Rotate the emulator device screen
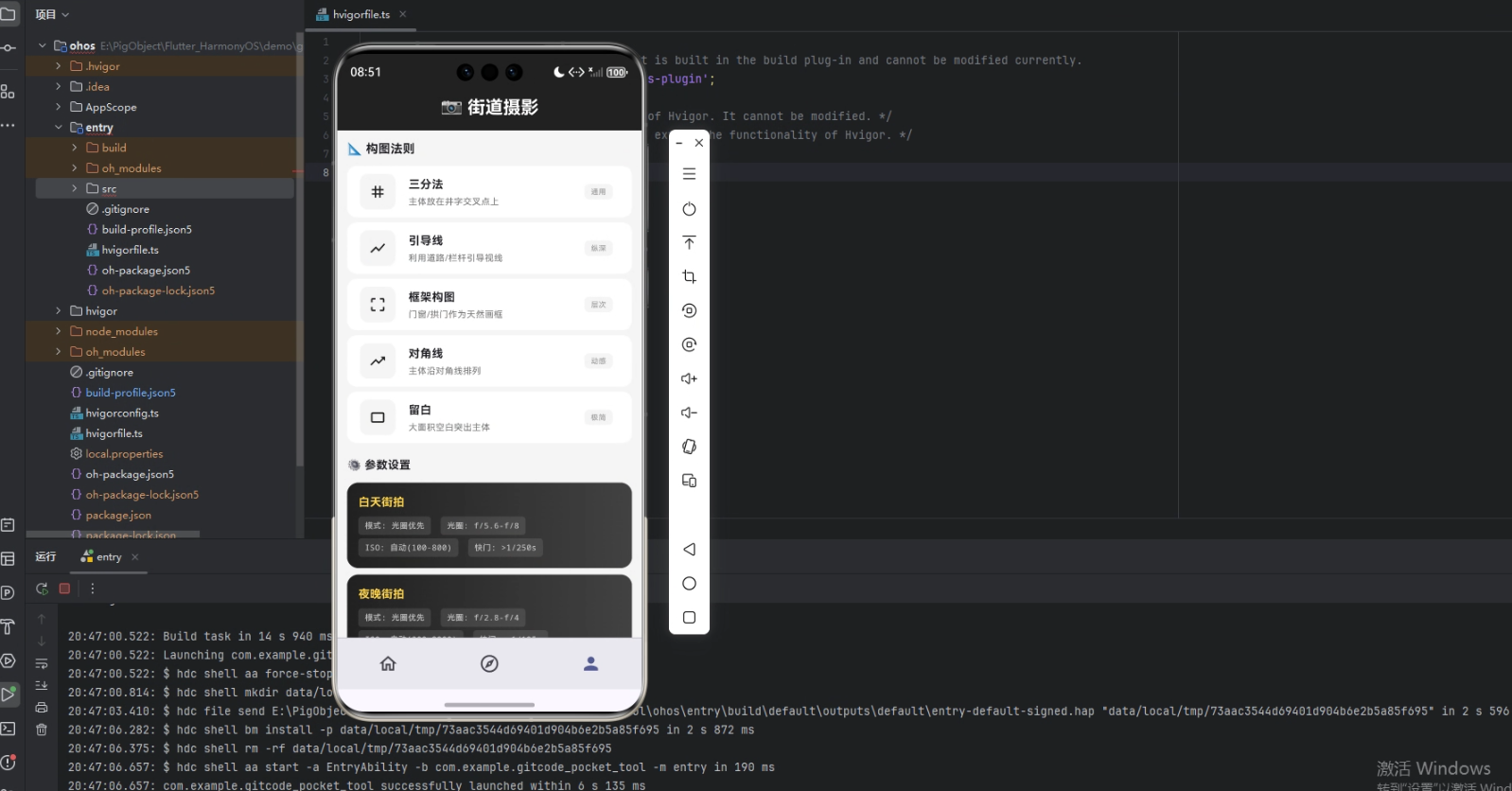This screenshot has width=1512, height=791. pyautogui.click(x=689, y=447)
